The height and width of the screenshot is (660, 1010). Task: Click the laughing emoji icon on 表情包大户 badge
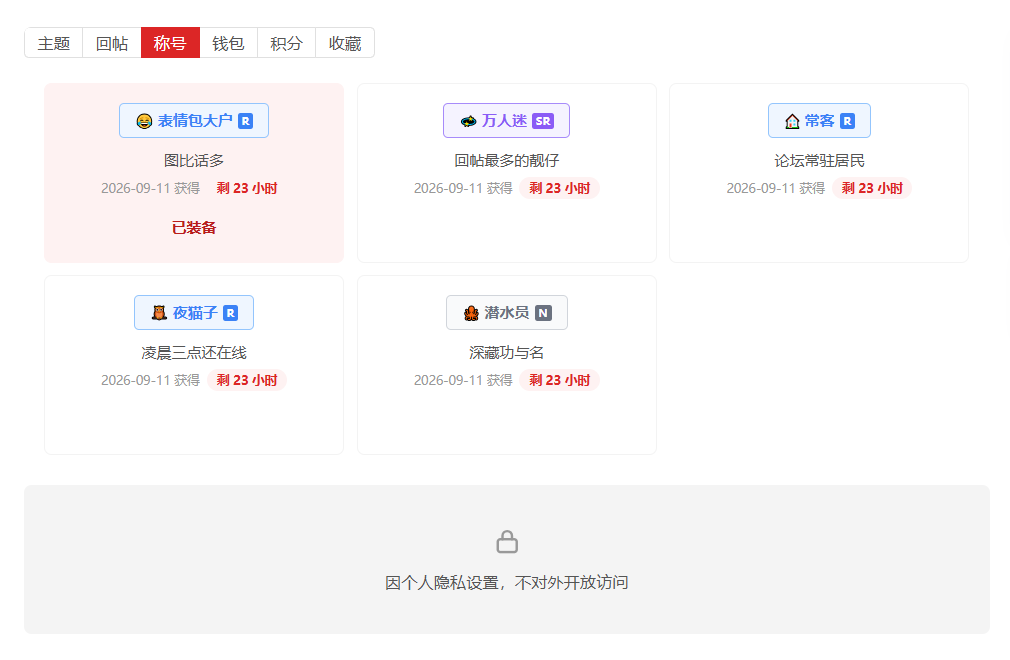pyautogui.click(x=144, y=121)
